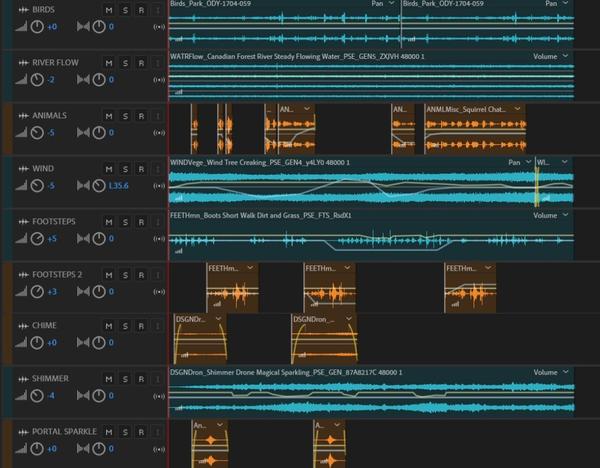Toggle the CHIME track stereo output icon
Viewport: 600px width, 468px height.
(158, 343)
